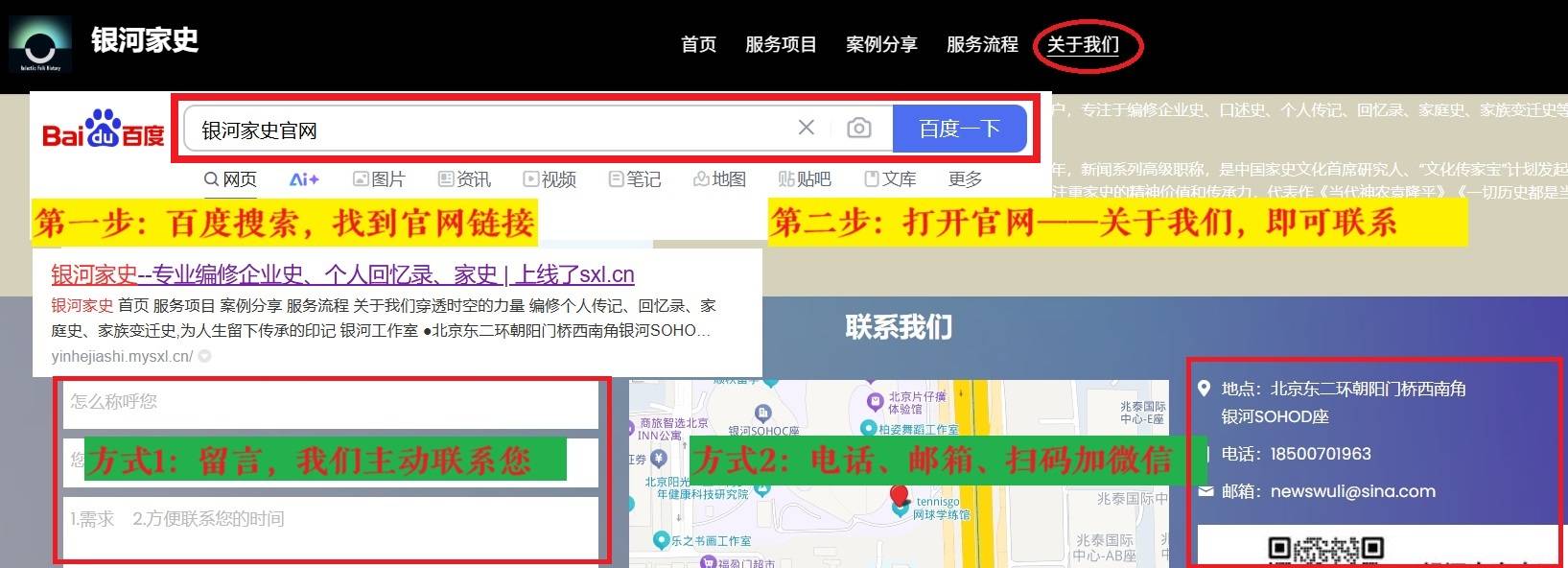Select the 文库 search tab
This screenshot has width=1568, height=568.
pyautogui.click(x=890, y=179)
